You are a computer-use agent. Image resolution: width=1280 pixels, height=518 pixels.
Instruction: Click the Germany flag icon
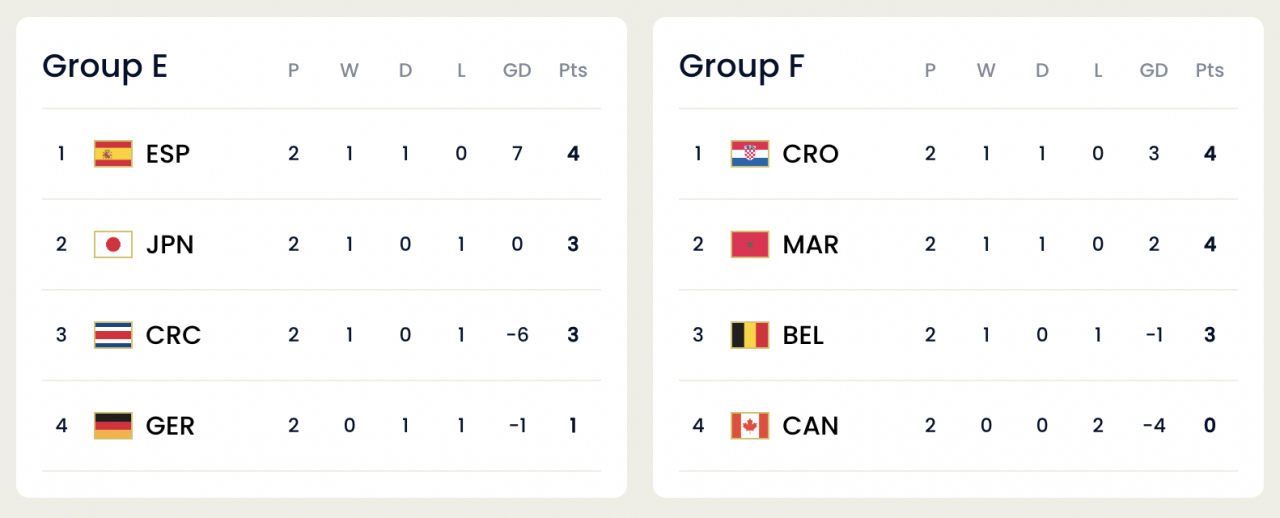[x=113, y=426]
